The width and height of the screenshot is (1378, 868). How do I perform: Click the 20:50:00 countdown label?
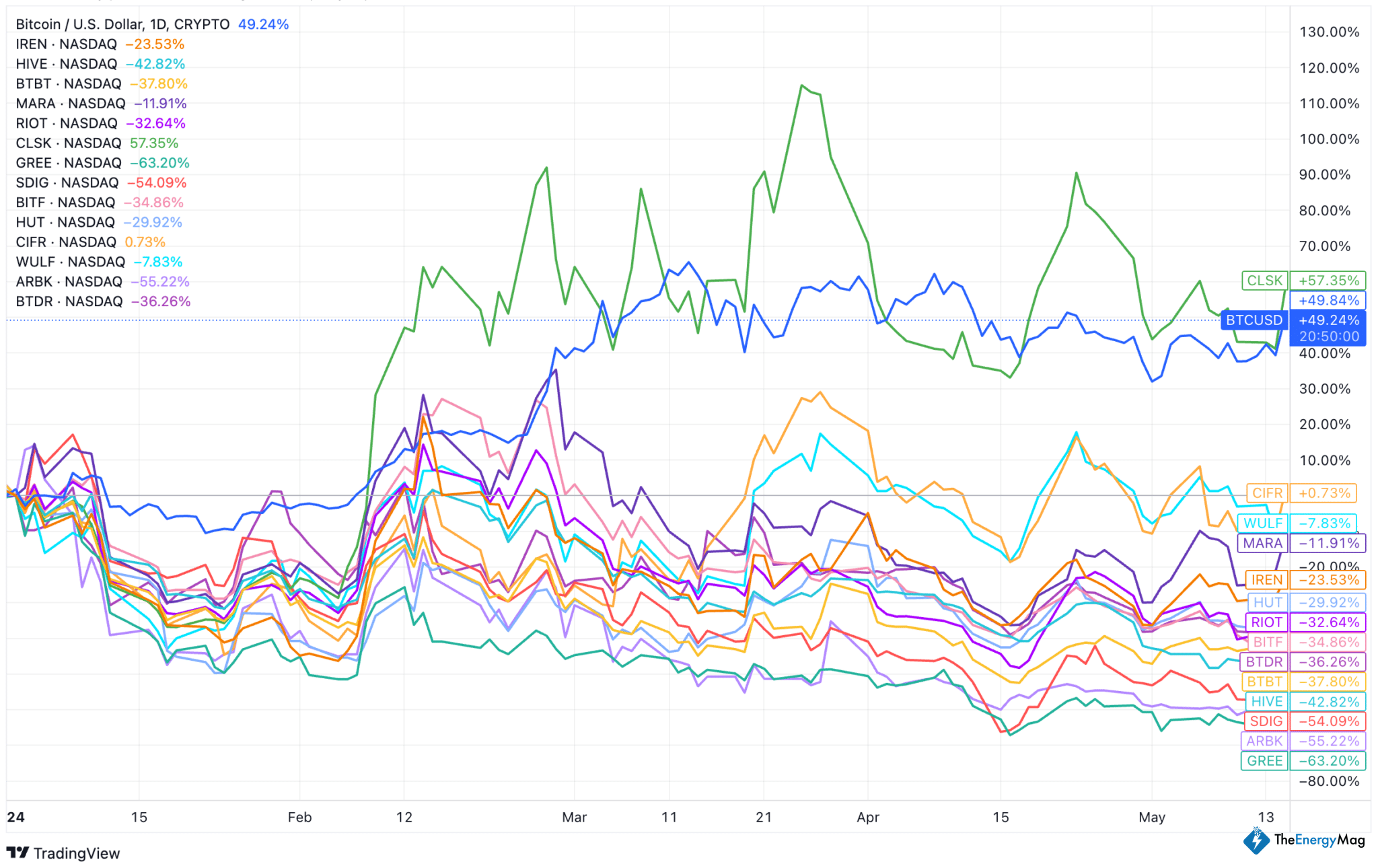click(x=1328, y=336)
